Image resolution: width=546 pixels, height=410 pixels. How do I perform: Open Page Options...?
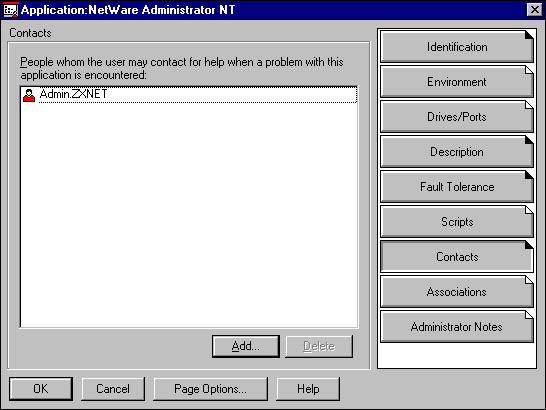coord(210,389)
